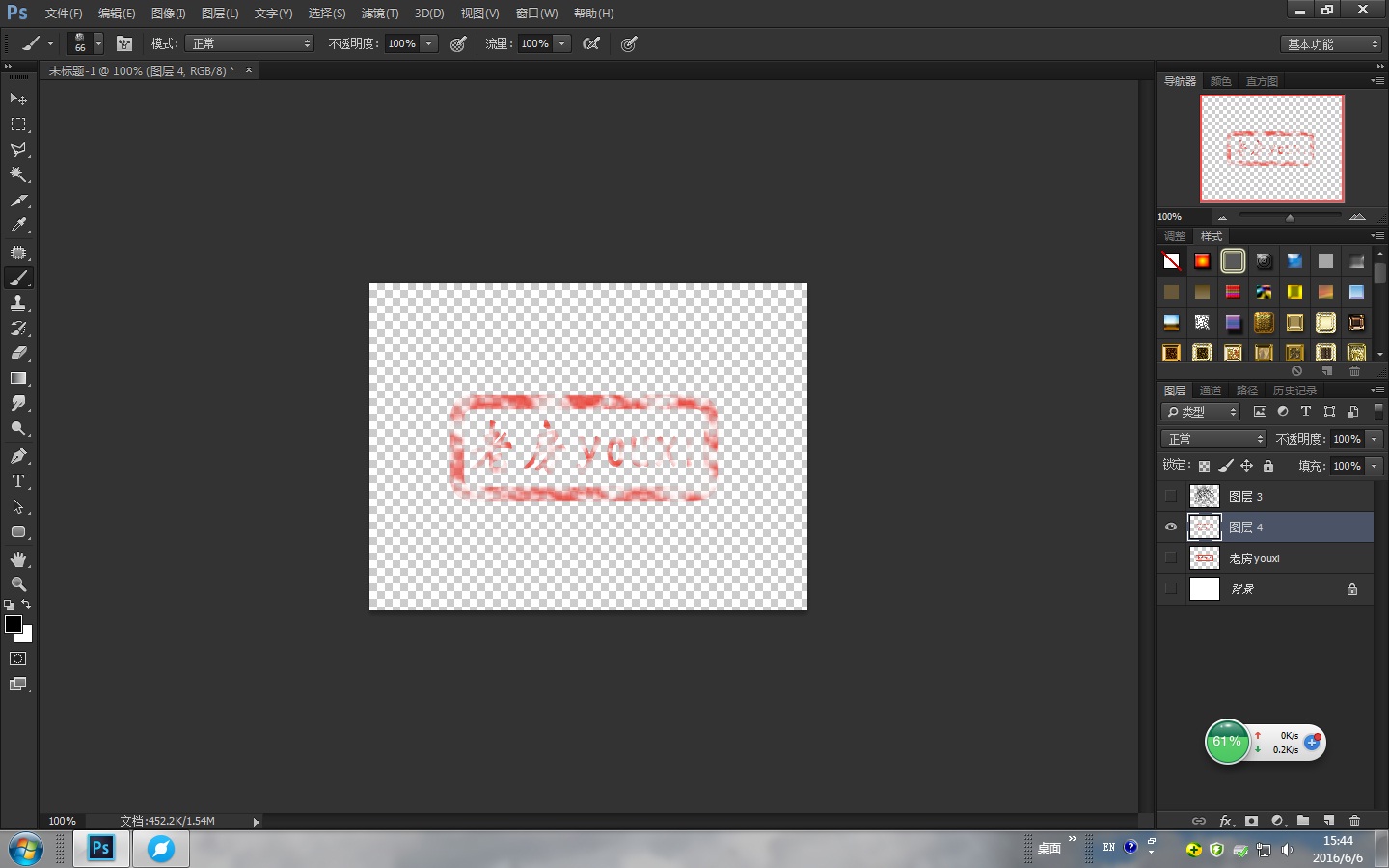Image resolution: width=1389 pixels, height=868 pixels.
Task: Open the 滤镜 menu
Action: 379,13
